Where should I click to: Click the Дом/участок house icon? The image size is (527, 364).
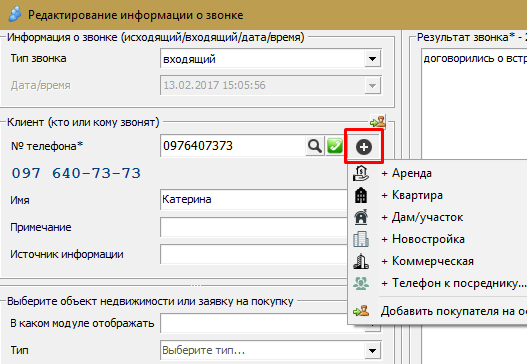click(361, 217)
